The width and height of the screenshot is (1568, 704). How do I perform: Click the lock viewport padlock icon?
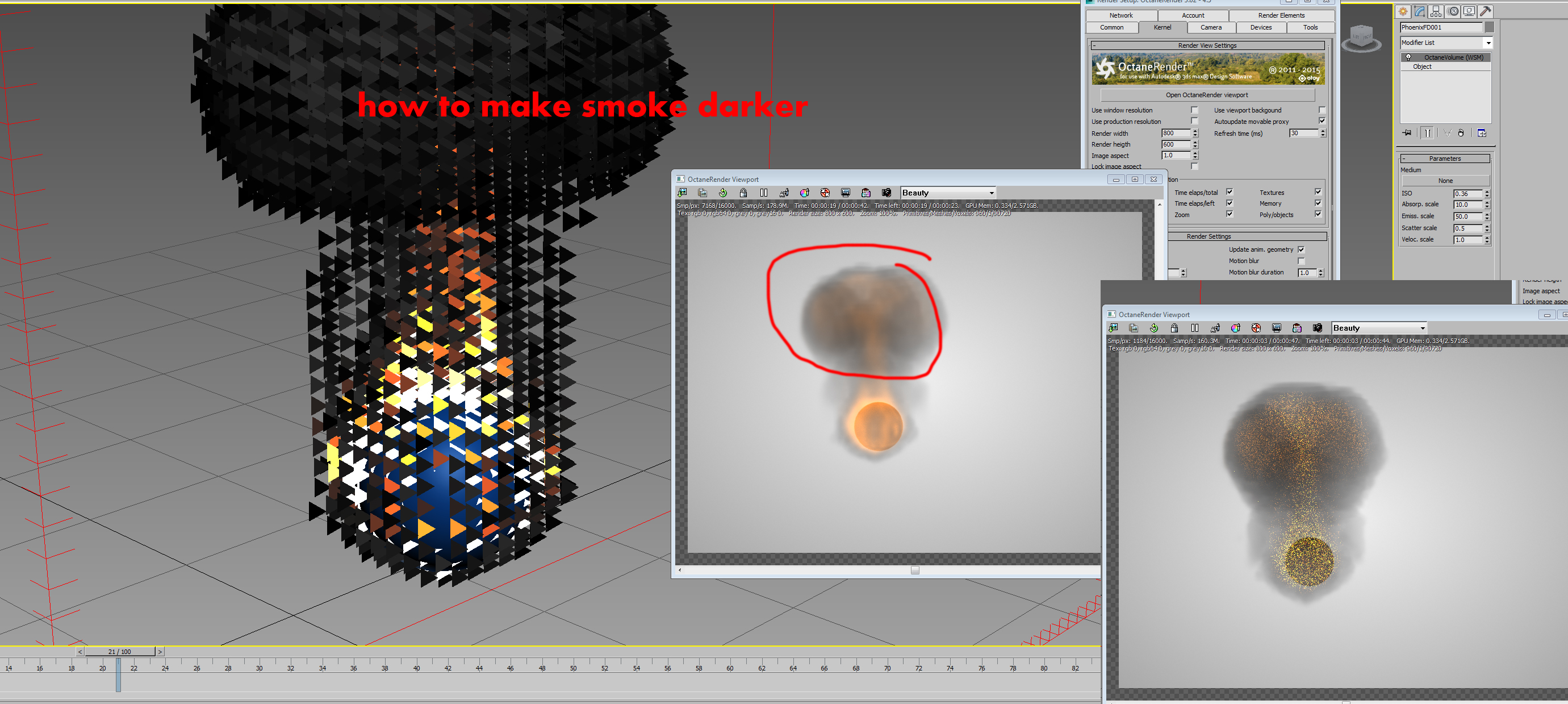coord(743,193)
